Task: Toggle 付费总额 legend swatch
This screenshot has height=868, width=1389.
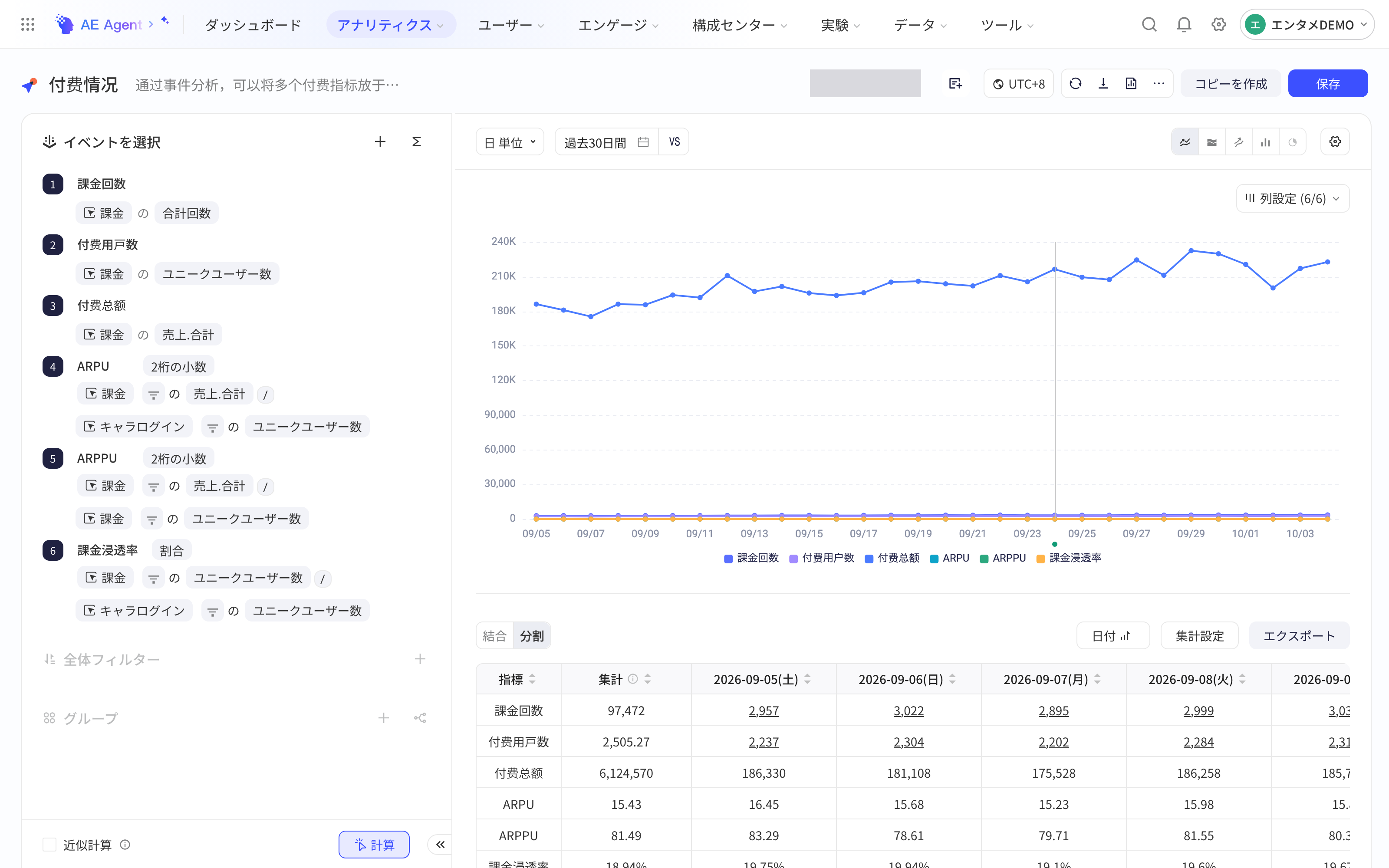Action: pos(869,559)
